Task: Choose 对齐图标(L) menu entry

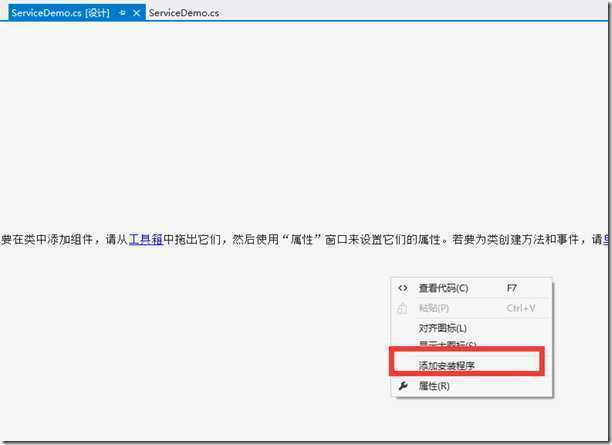Action: [x=471, y=328]
